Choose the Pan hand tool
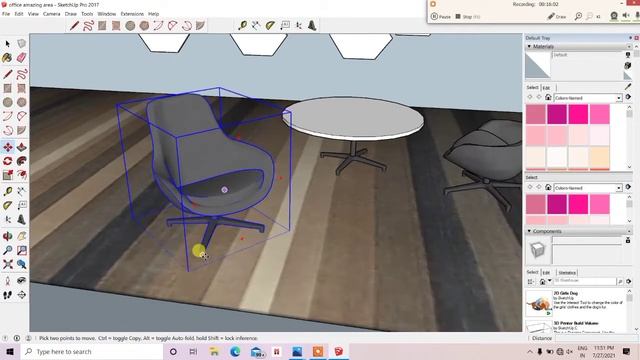The image size is (640, 360). click(22, 236)
